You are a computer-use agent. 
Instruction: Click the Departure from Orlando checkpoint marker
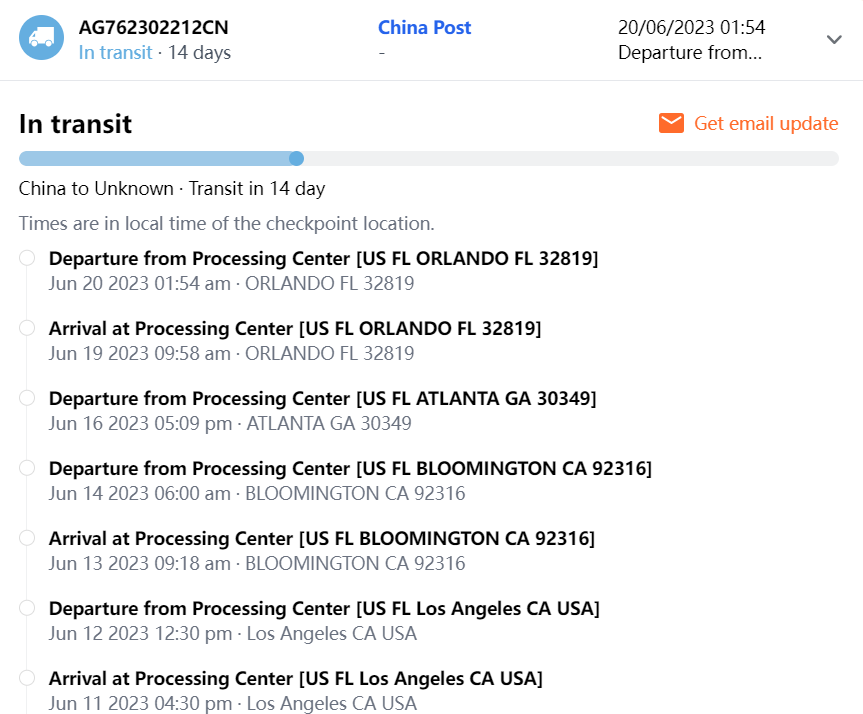[27, 258]
